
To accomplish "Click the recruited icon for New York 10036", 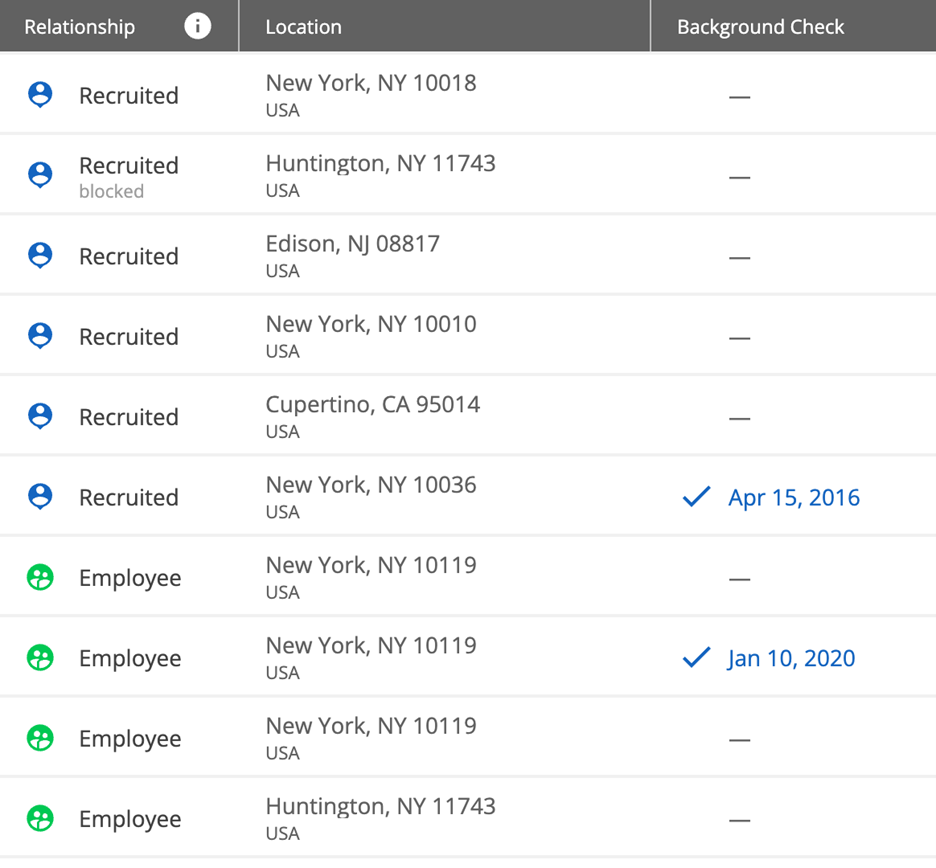I will (41, 497).
